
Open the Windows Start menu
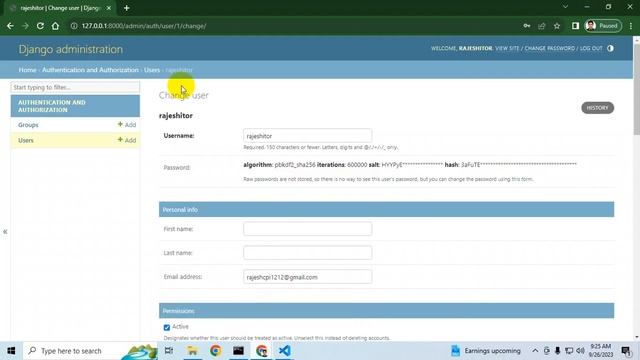tap(11, 351)
